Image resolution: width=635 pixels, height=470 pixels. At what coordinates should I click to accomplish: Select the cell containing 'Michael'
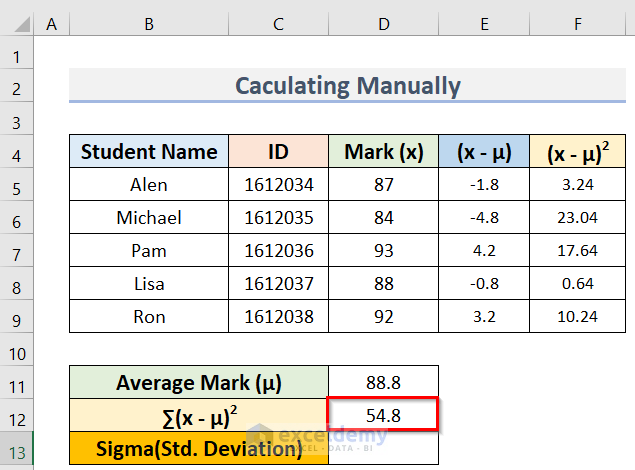[x=149, y=217]
